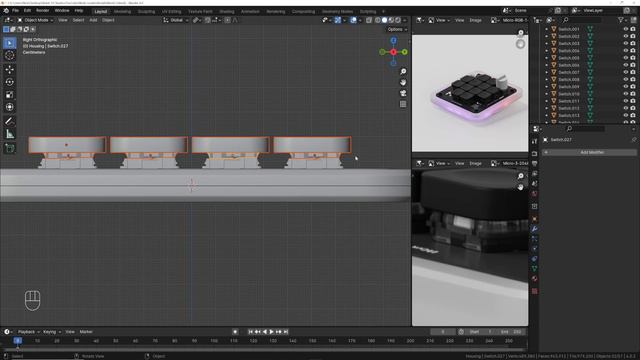640x360 pixels.
Task: Switch to the Animation workspace tab
Action: coord(250,11)
